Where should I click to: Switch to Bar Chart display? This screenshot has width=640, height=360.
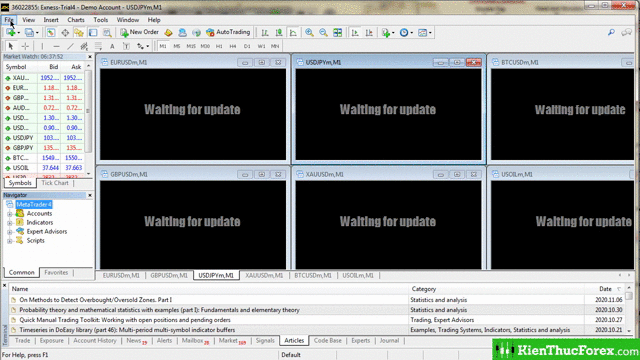pos(265,32)
